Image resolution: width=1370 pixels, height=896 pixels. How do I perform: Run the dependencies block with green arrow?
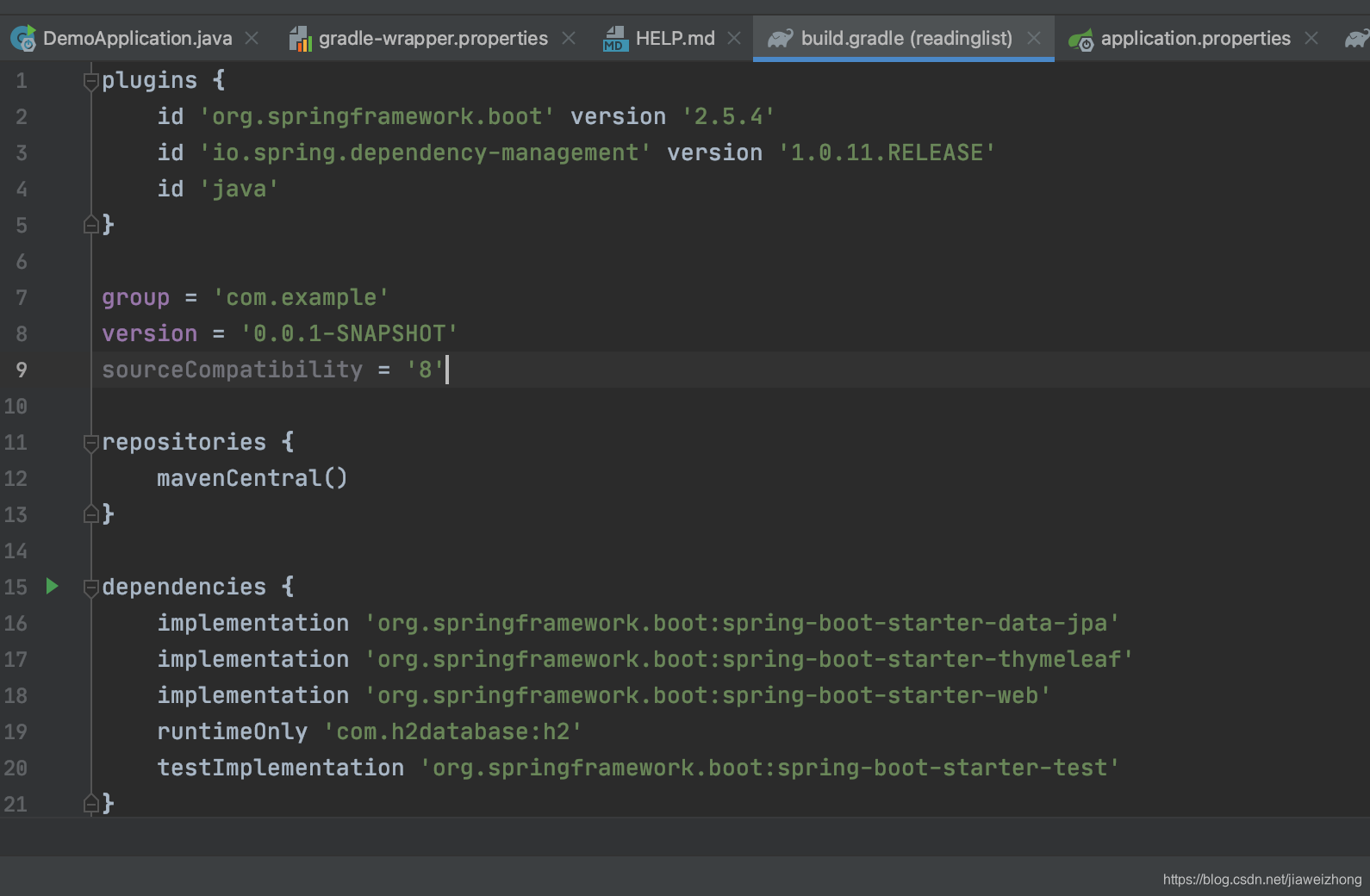[52, 587]
